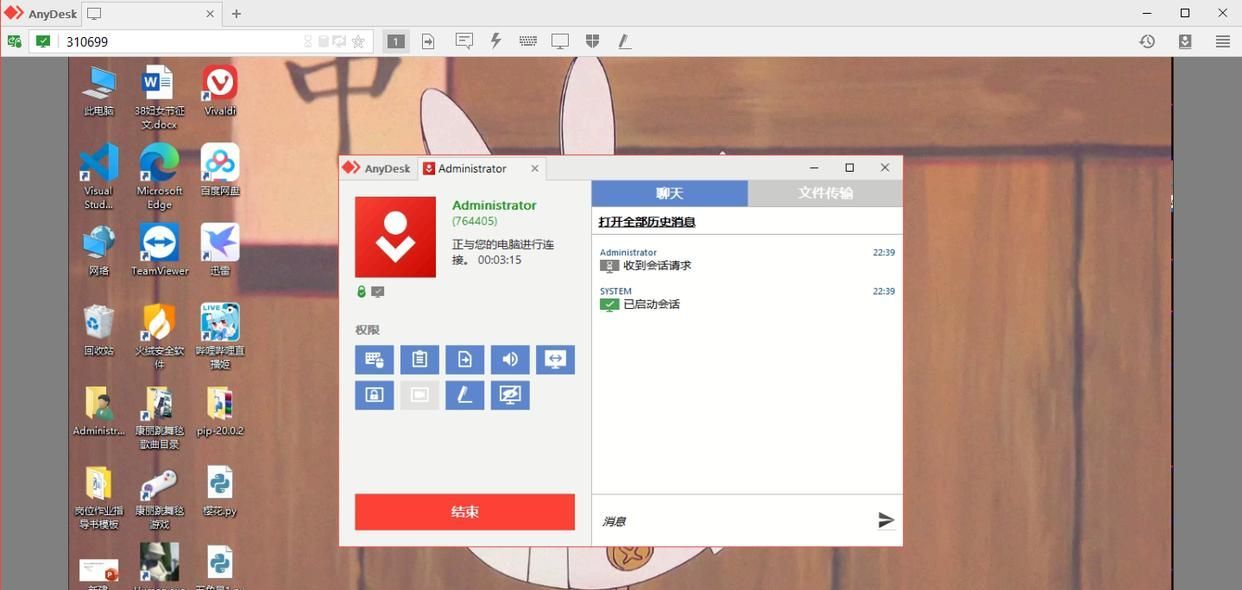
Task: Open the shield permissions icon in toolbar
Action: pos(592,41)
